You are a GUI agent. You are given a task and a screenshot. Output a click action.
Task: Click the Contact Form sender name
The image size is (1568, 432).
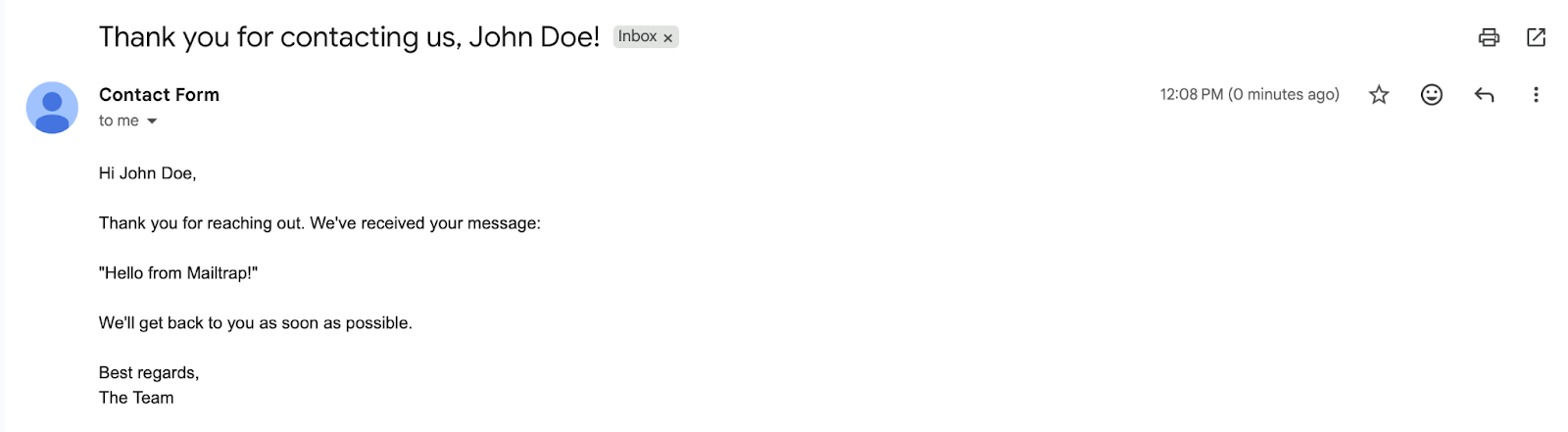point(159,95)
